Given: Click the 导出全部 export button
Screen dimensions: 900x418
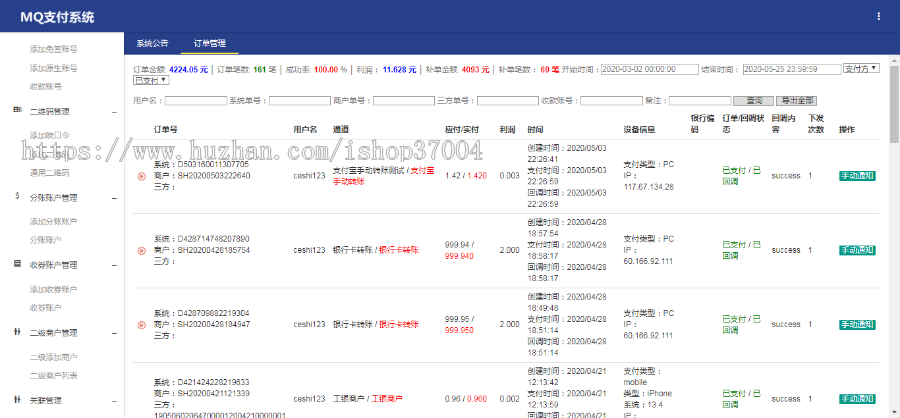Looking at the screenshot, I should click(x=796, y=100).
